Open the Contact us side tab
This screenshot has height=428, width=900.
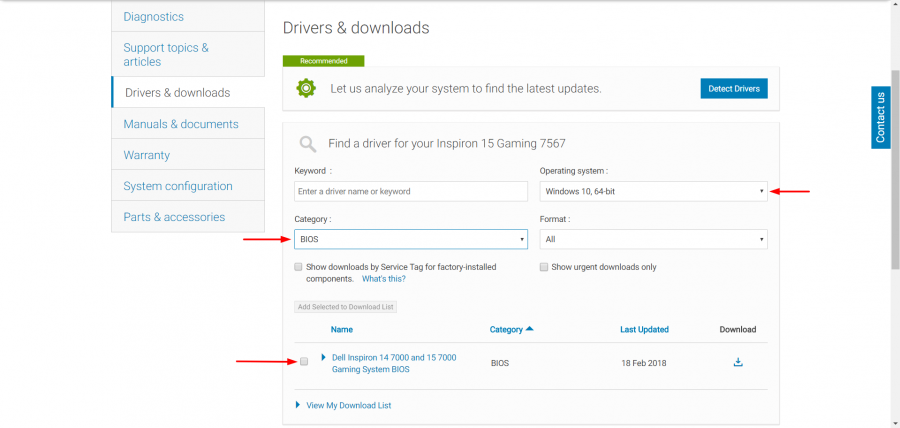coord(880,117)
